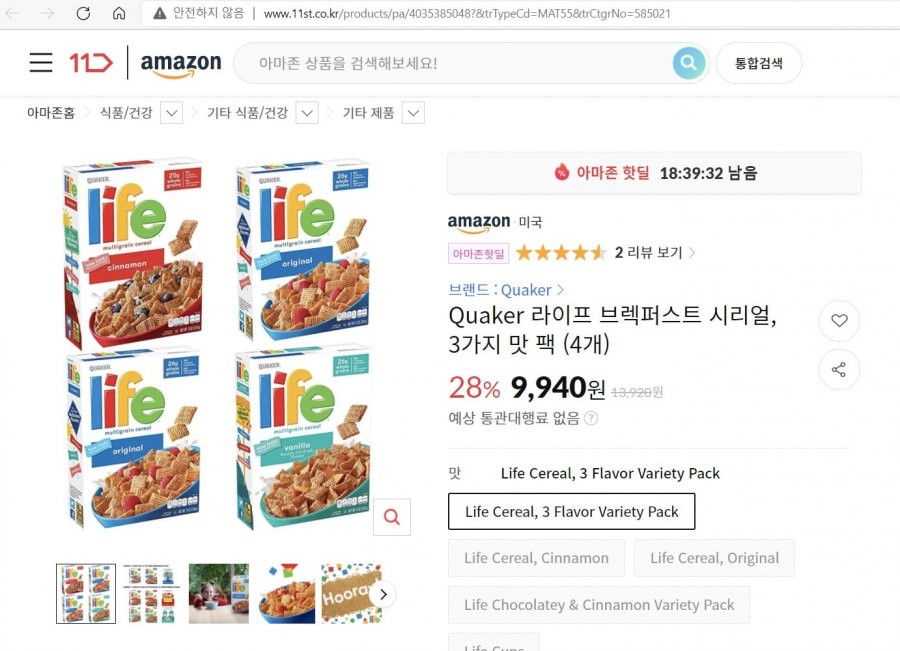This screenshot has width=900, height=651.
Task: Add product to wishlist with heart icon
Action: [x=839, y=320]
